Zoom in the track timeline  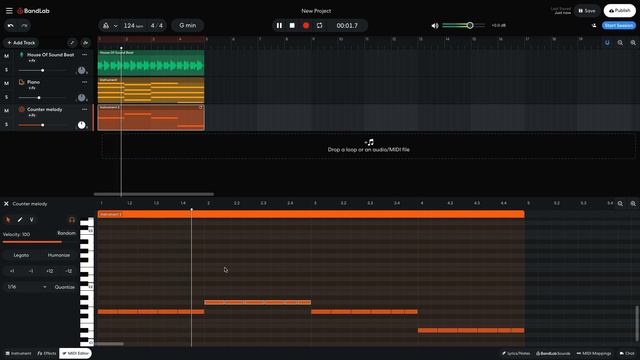[x=633, y=42]
